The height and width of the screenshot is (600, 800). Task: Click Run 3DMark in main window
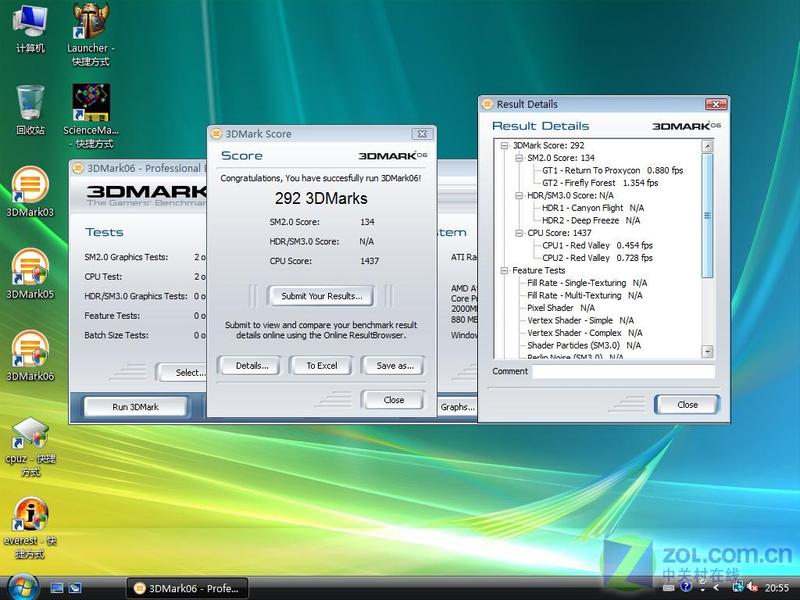[x=135, y=407]
